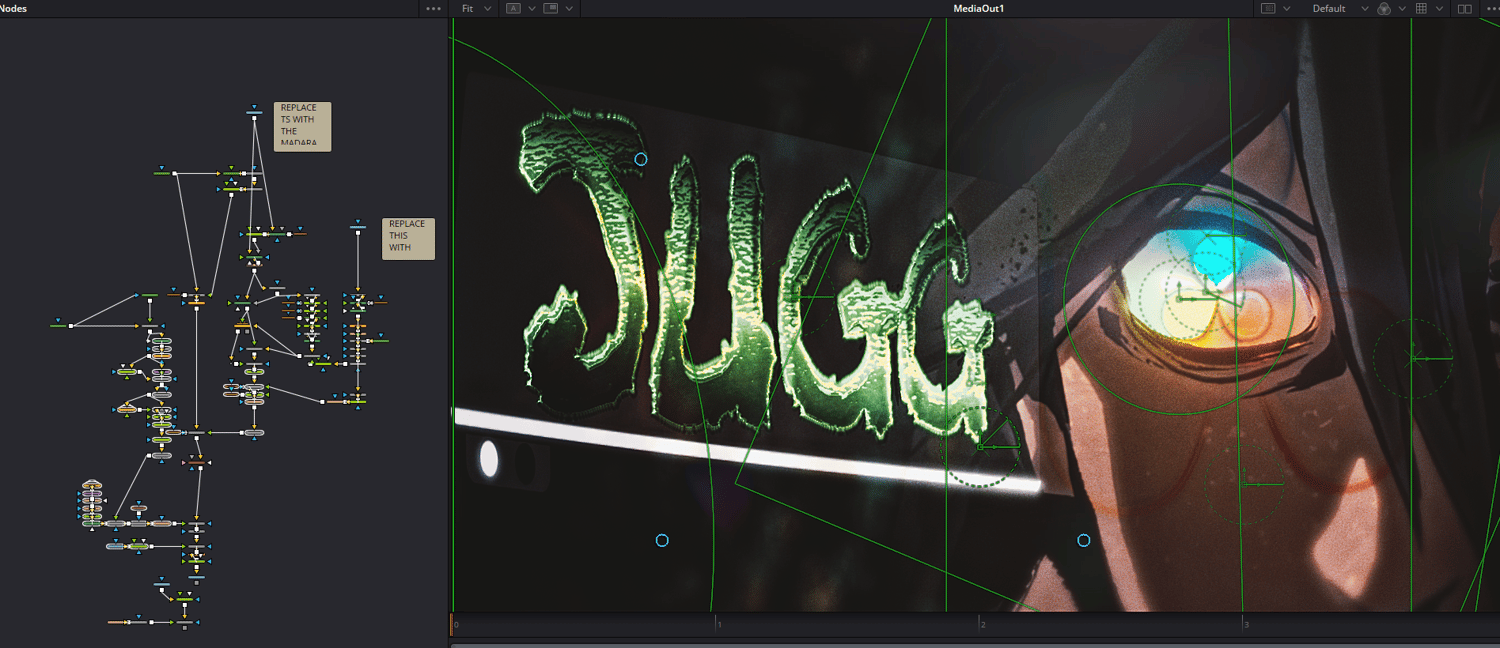Click the MediaOut1 viewer title
This screenshot has width=1500, height=648.
pos(977,8)
